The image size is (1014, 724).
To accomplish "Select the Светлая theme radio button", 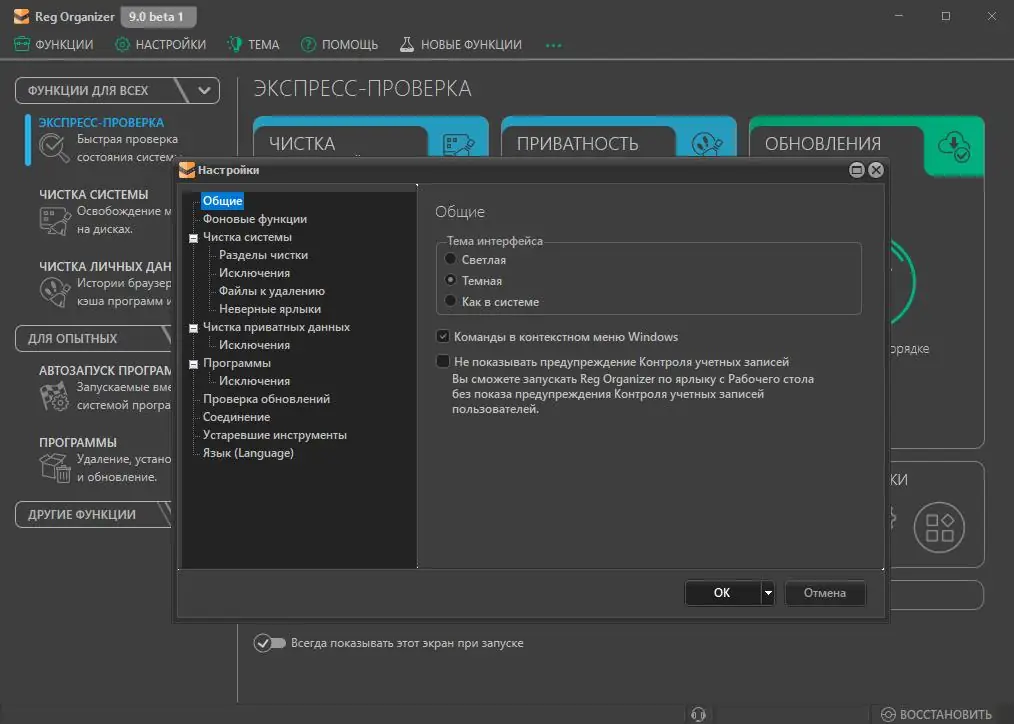I will (451, 259).
